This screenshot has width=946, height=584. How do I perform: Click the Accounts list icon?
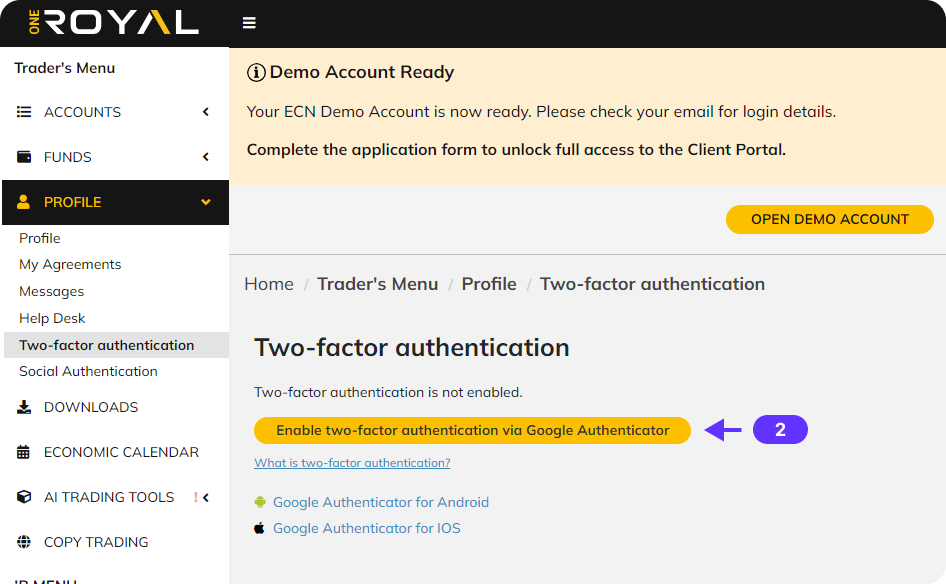(24, 112)
